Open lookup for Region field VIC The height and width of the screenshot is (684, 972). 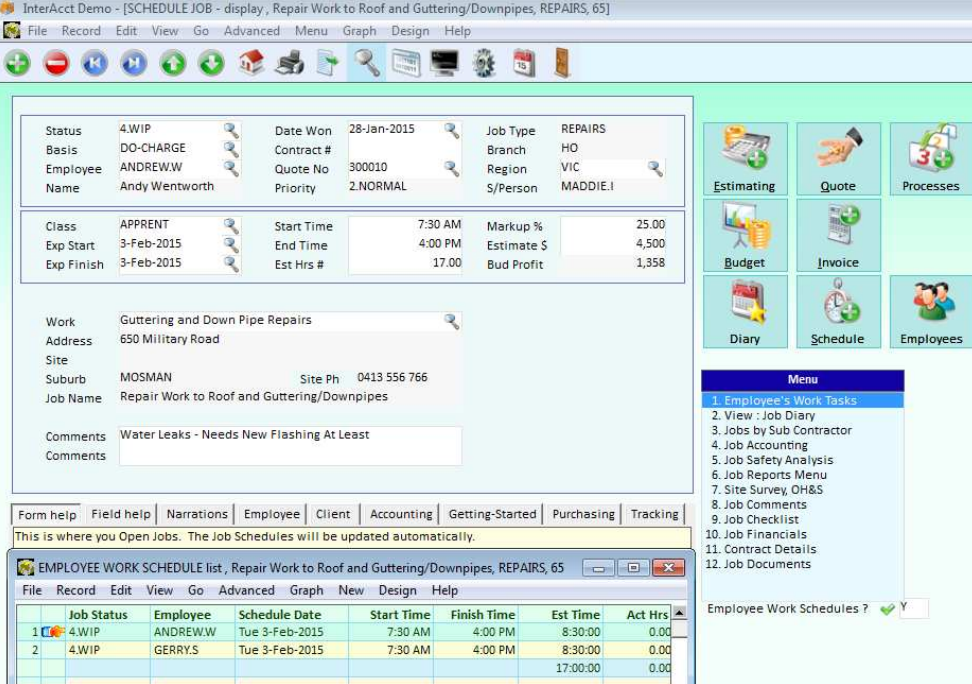(x=655, y=167)
